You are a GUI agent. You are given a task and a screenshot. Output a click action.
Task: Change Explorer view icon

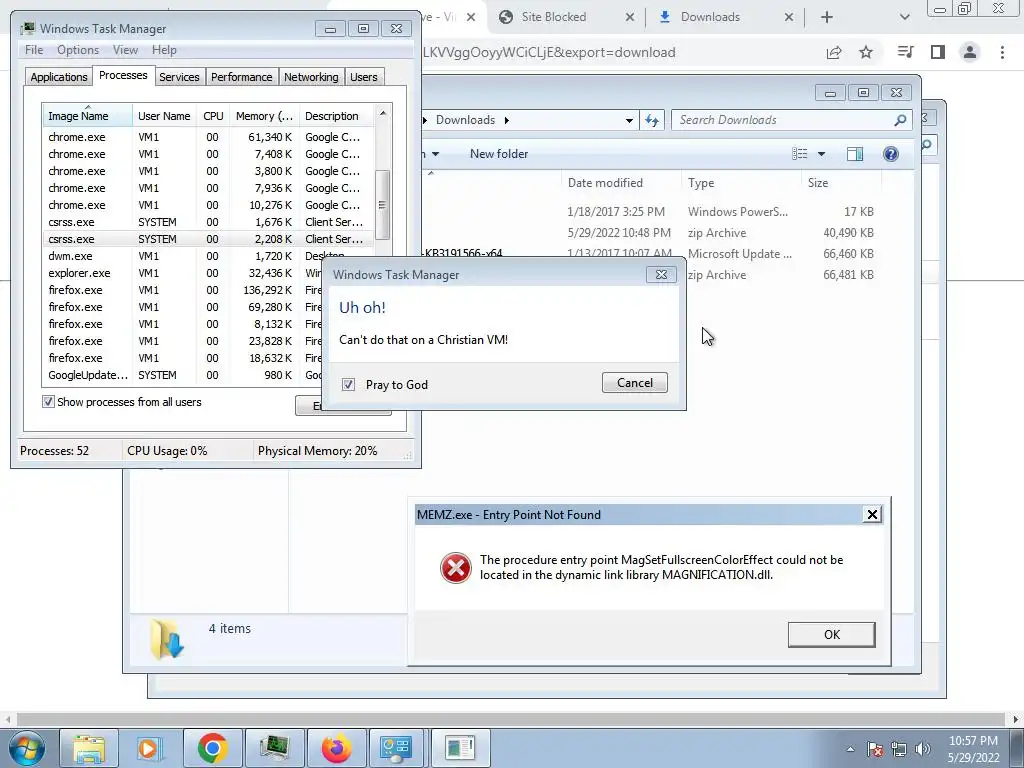[800, 154]
